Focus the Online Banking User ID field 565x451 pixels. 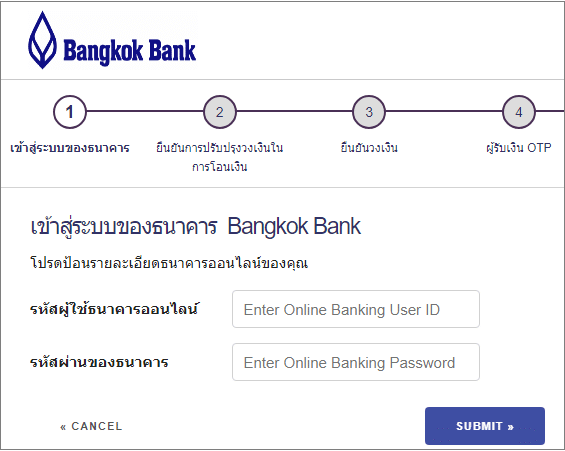coord(356,309)
